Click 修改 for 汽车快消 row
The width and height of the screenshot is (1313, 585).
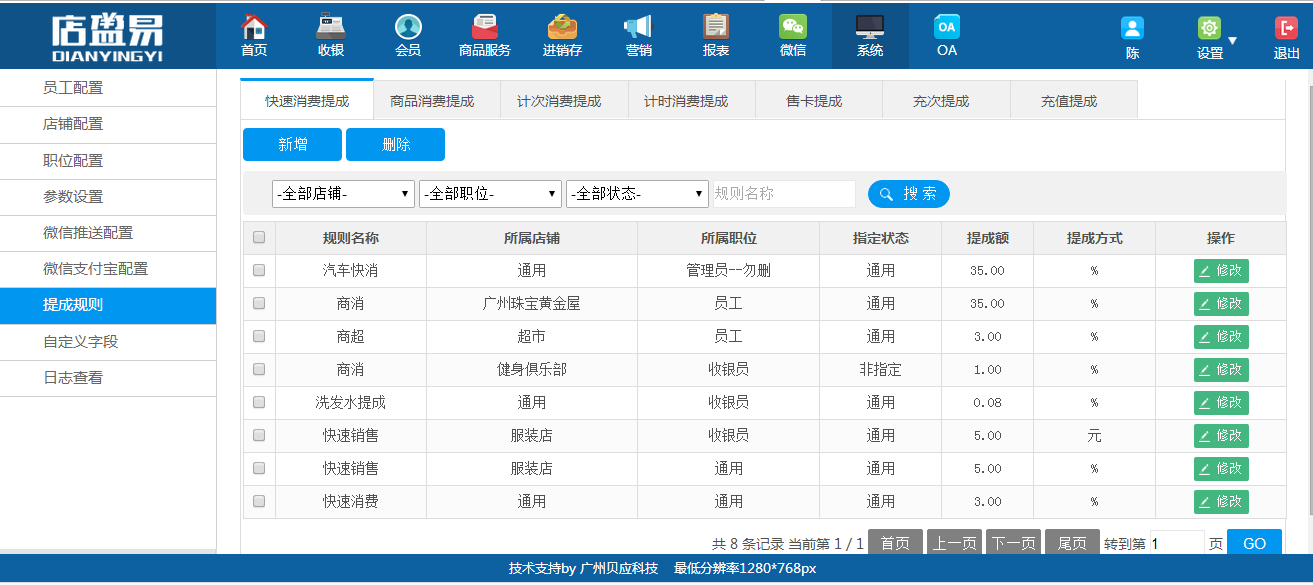(1221, 271)
